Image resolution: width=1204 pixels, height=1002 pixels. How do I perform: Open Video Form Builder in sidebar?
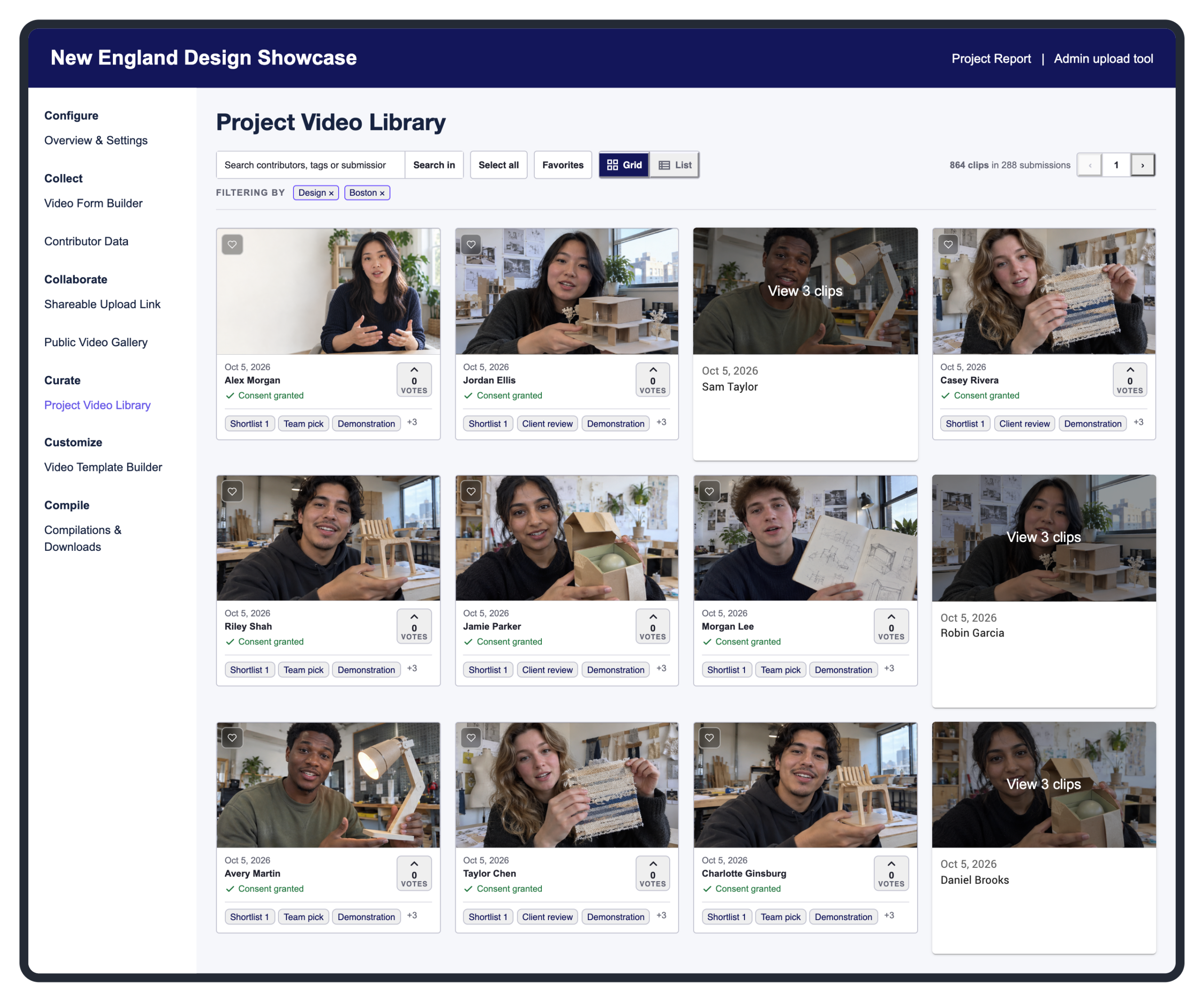coord(94,204)
